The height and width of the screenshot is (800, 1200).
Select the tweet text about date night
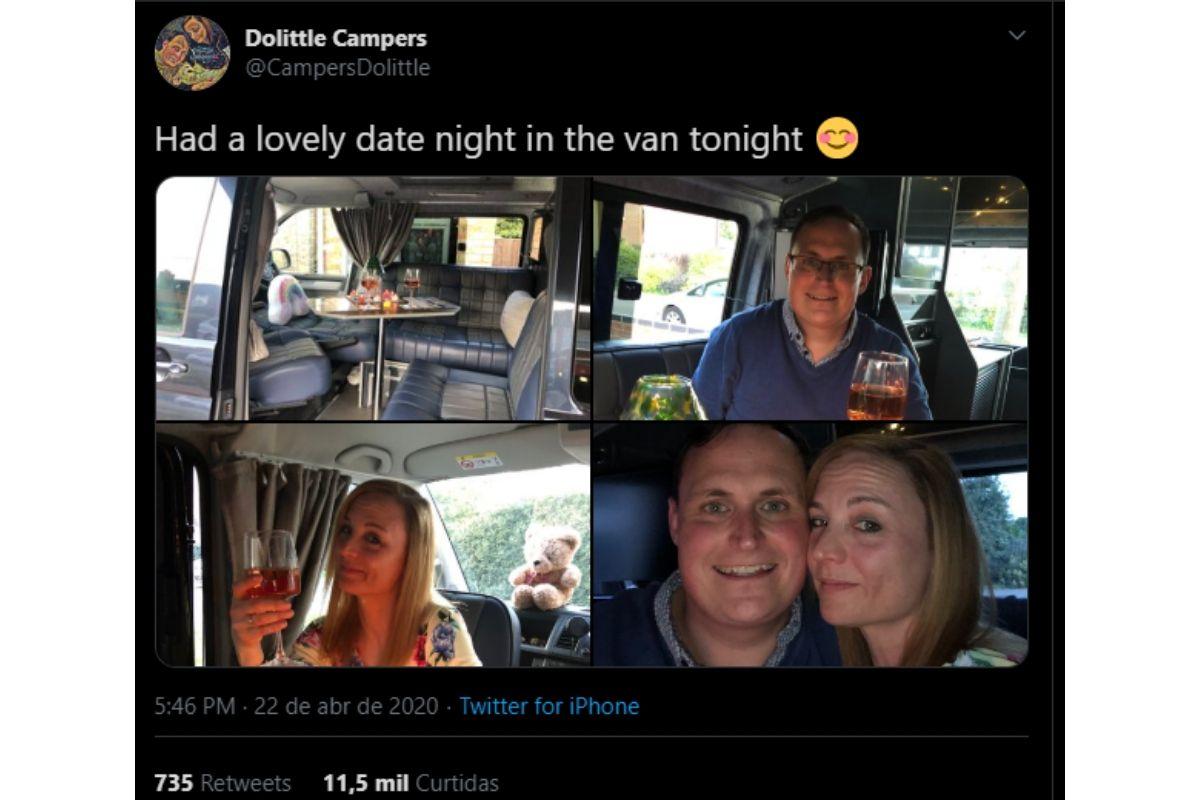pyautogui.click(x=478, y=139)
